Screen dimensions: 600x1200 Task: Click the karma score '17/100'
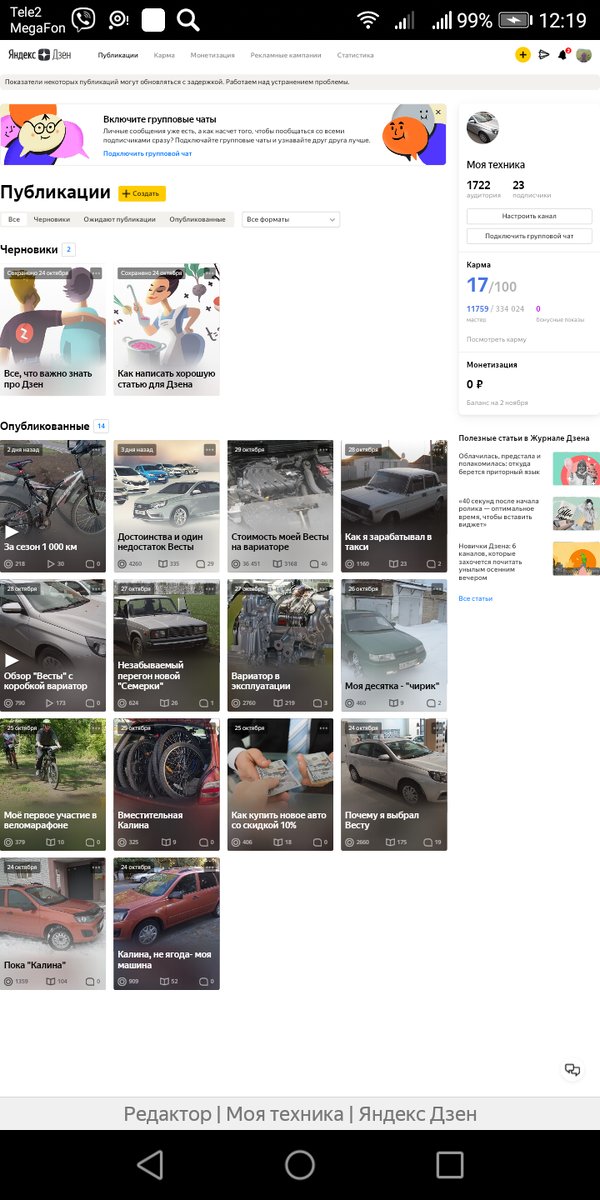pyautogui.click(x=492, y=286)
